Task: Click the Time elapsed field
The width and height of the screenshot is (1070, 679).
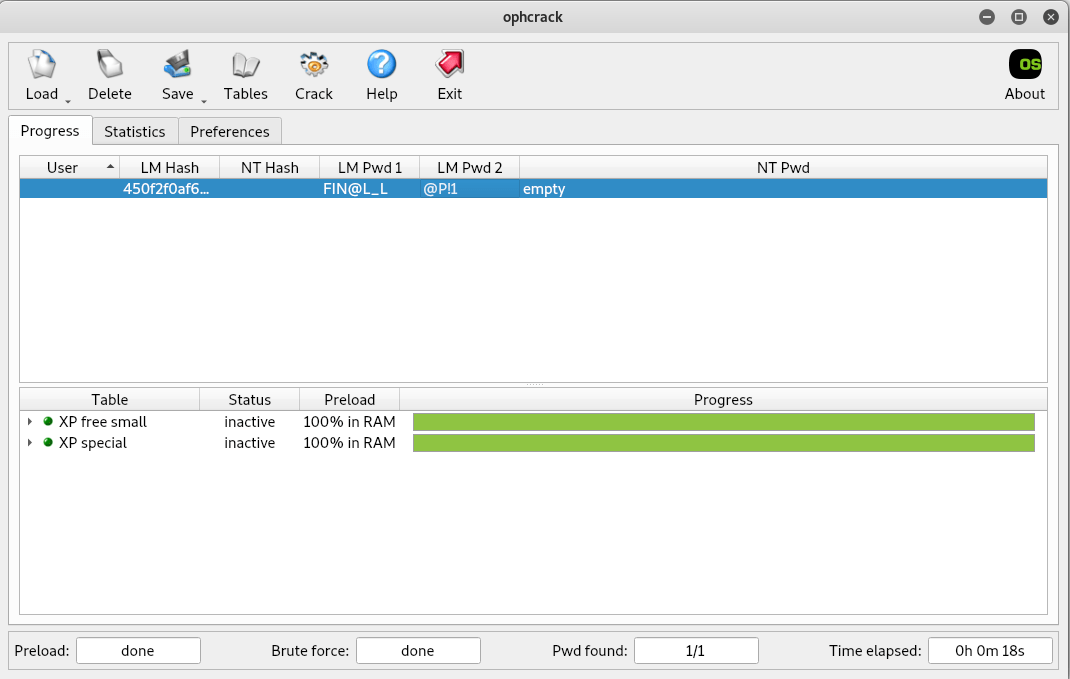Action: tap(989, 651)
